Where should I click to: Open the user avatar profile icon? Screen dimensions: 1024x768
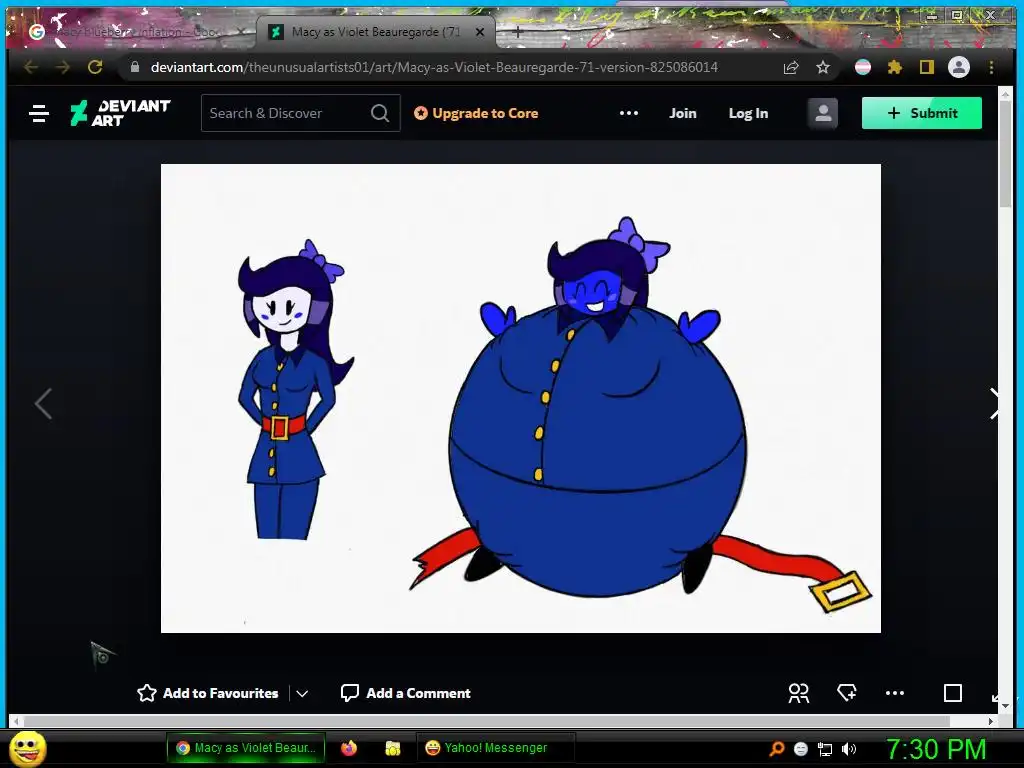[823, 113]
